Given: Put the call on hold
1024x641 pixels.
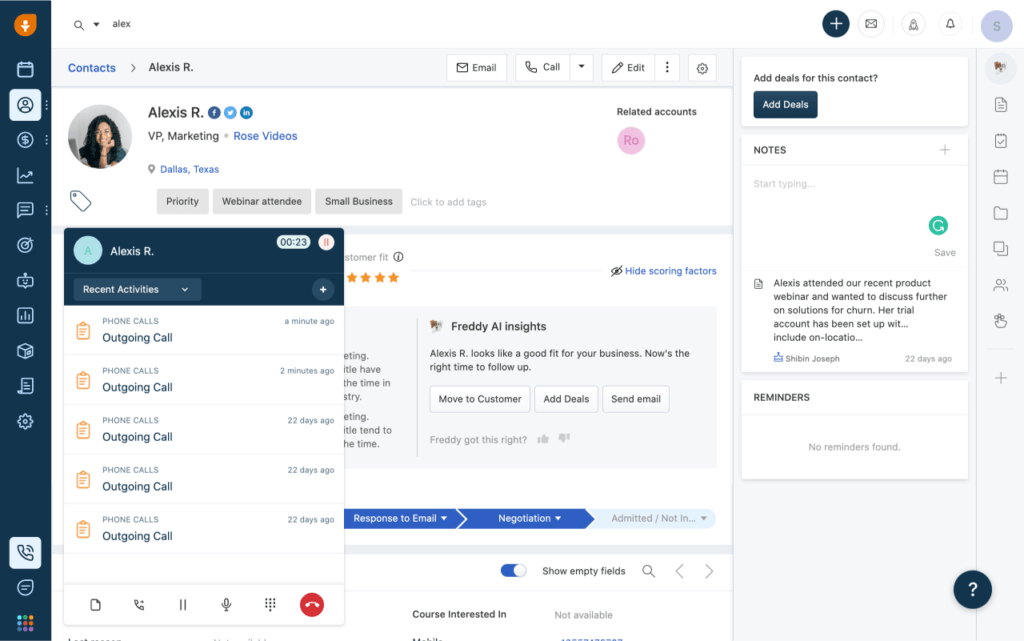Looking at the screenshot, I should tap(183, 604).
